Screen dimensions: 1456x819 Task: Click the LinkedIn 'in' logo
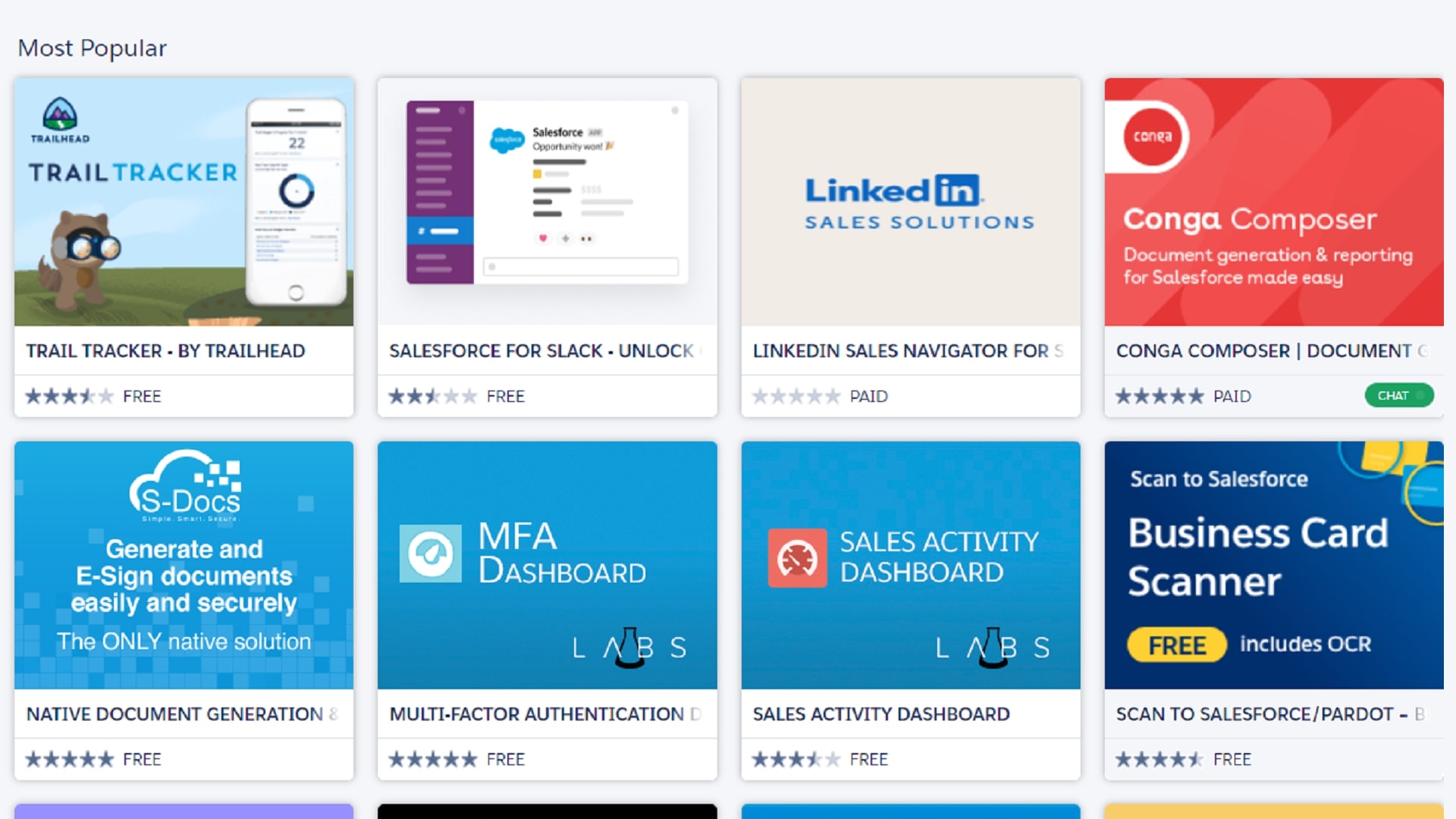[957, 190]
